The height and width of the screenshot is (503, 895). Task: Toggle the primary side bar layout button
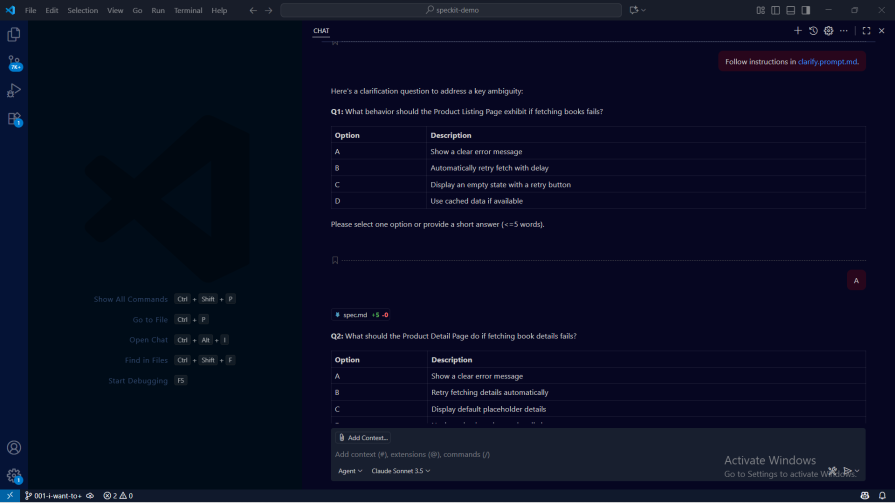click(x=775, y=10)
